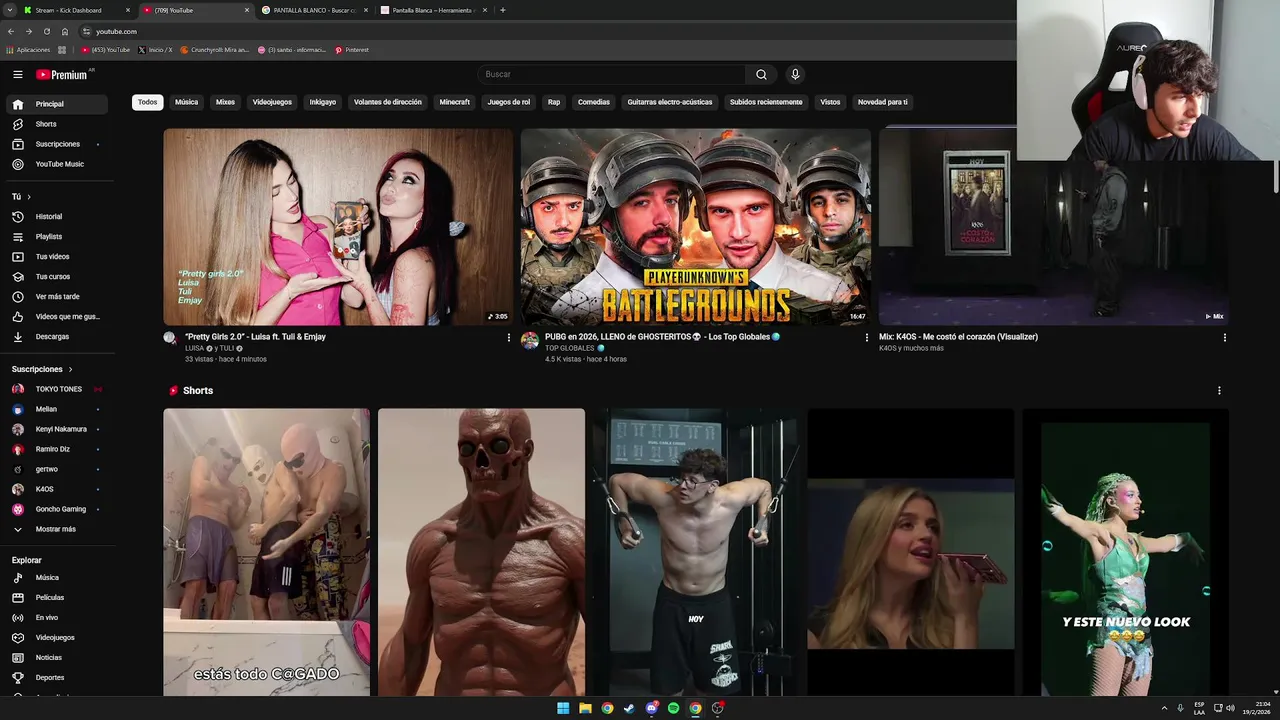This screenshot has width=1280, height=720.
Task: Open YouTube Music from sidebar
Action: tap(56, 164)
